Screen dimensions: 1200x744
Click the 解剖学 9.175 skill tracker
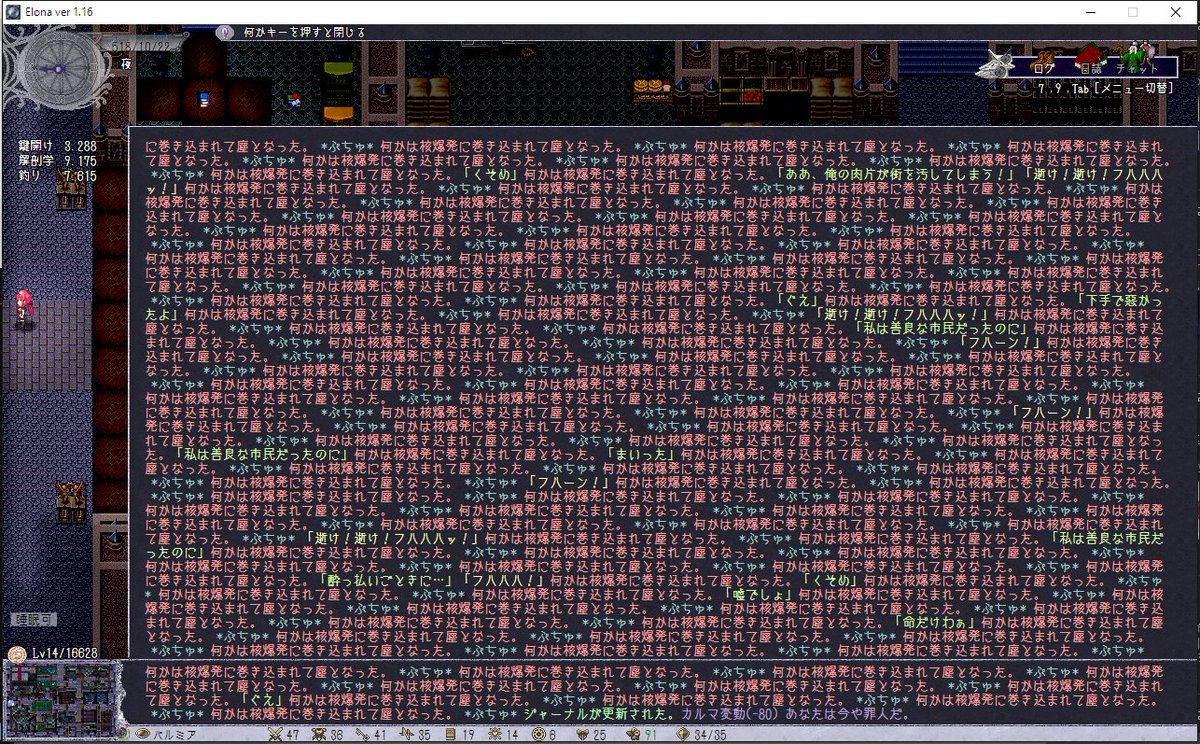point(58,161)
